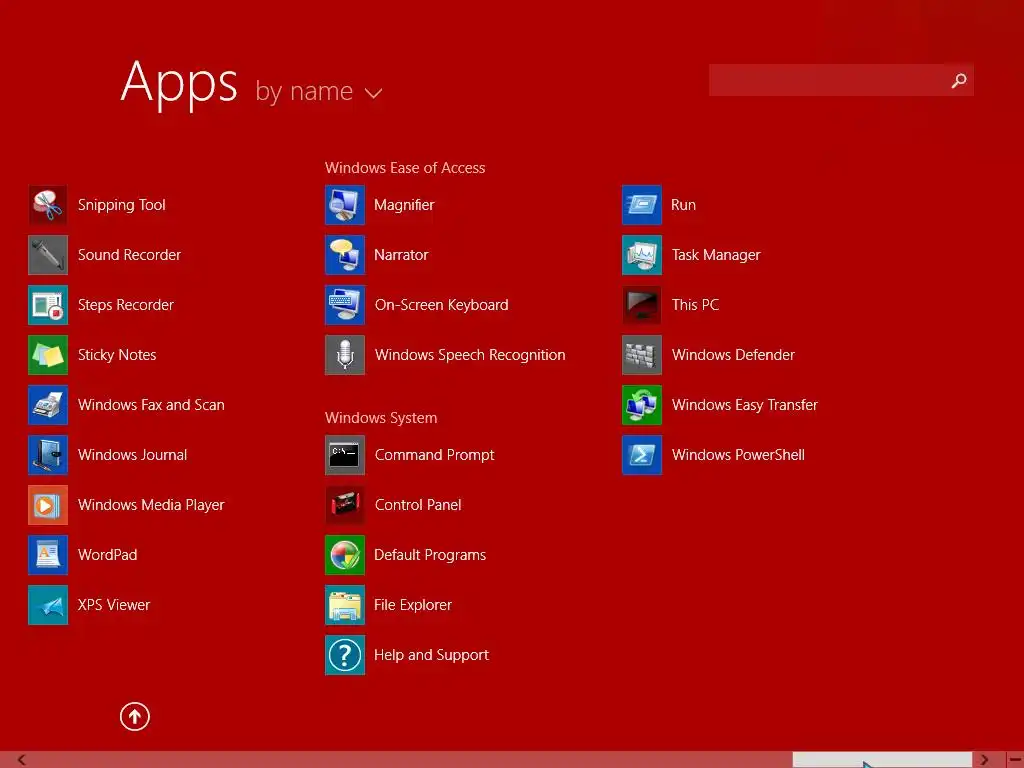Viewport: 1024px width, 768px height.
Task: Launch the Windows Media Player icon
Action: (48, 505)
